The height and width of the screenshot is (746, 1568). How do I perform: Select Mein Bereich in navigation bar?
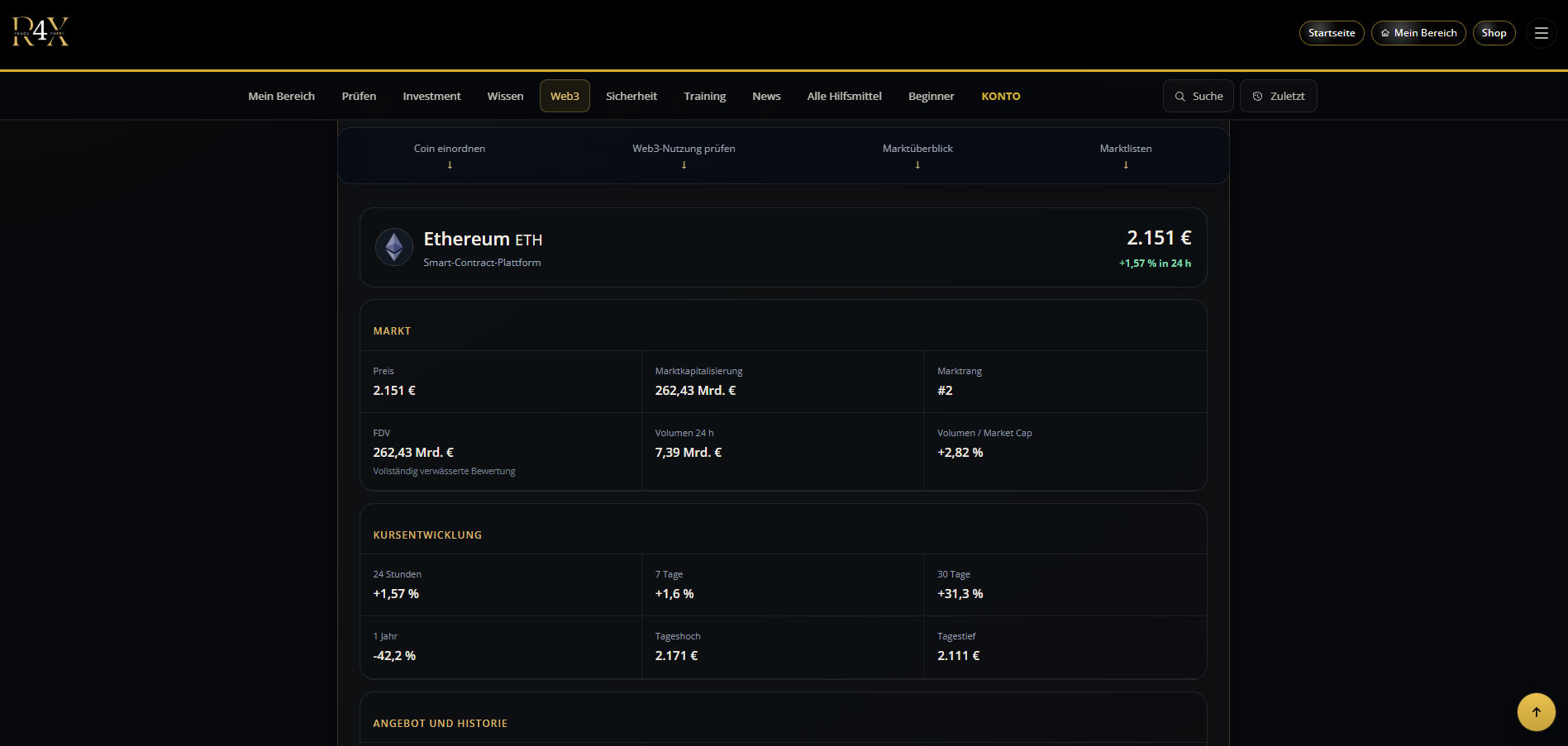281,96
